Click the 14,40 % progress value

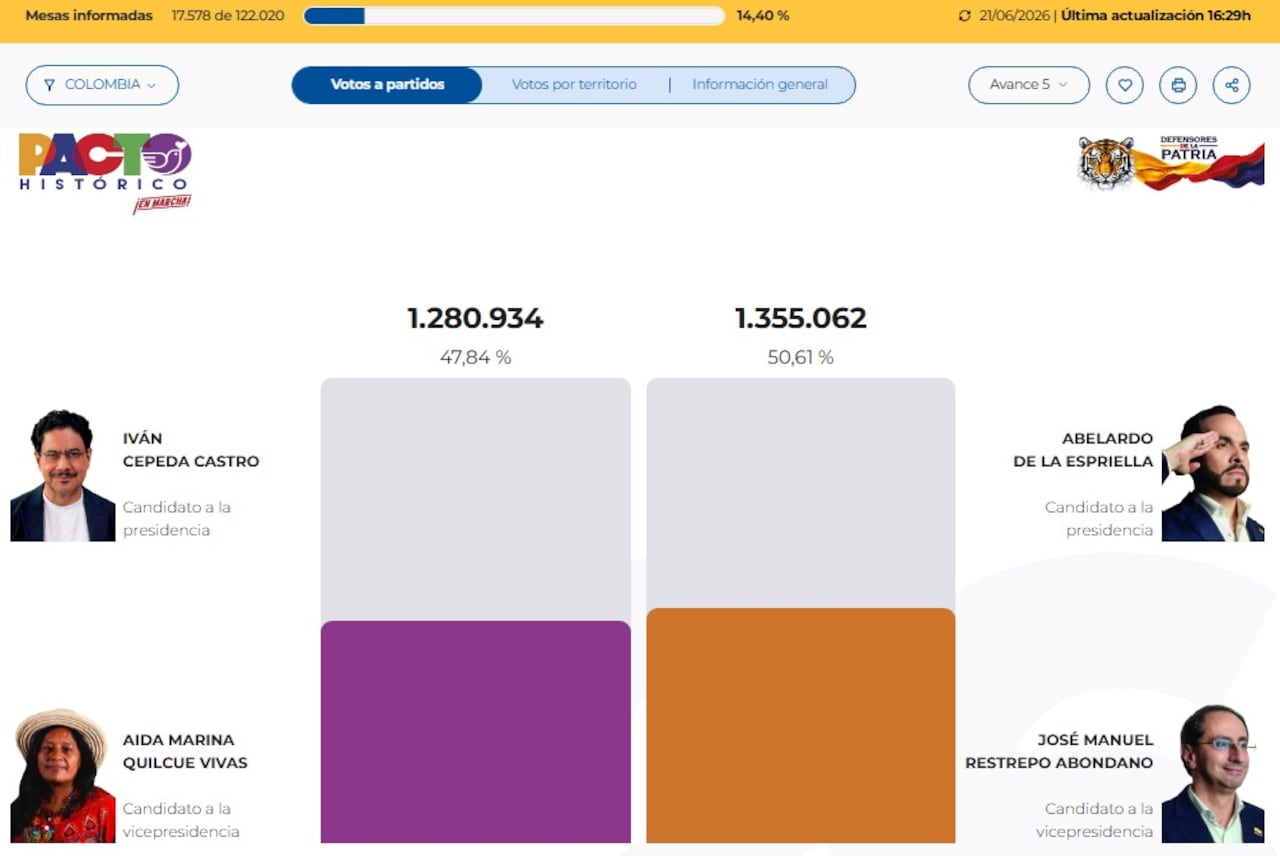pyautogui.click(x=763, y=16)
